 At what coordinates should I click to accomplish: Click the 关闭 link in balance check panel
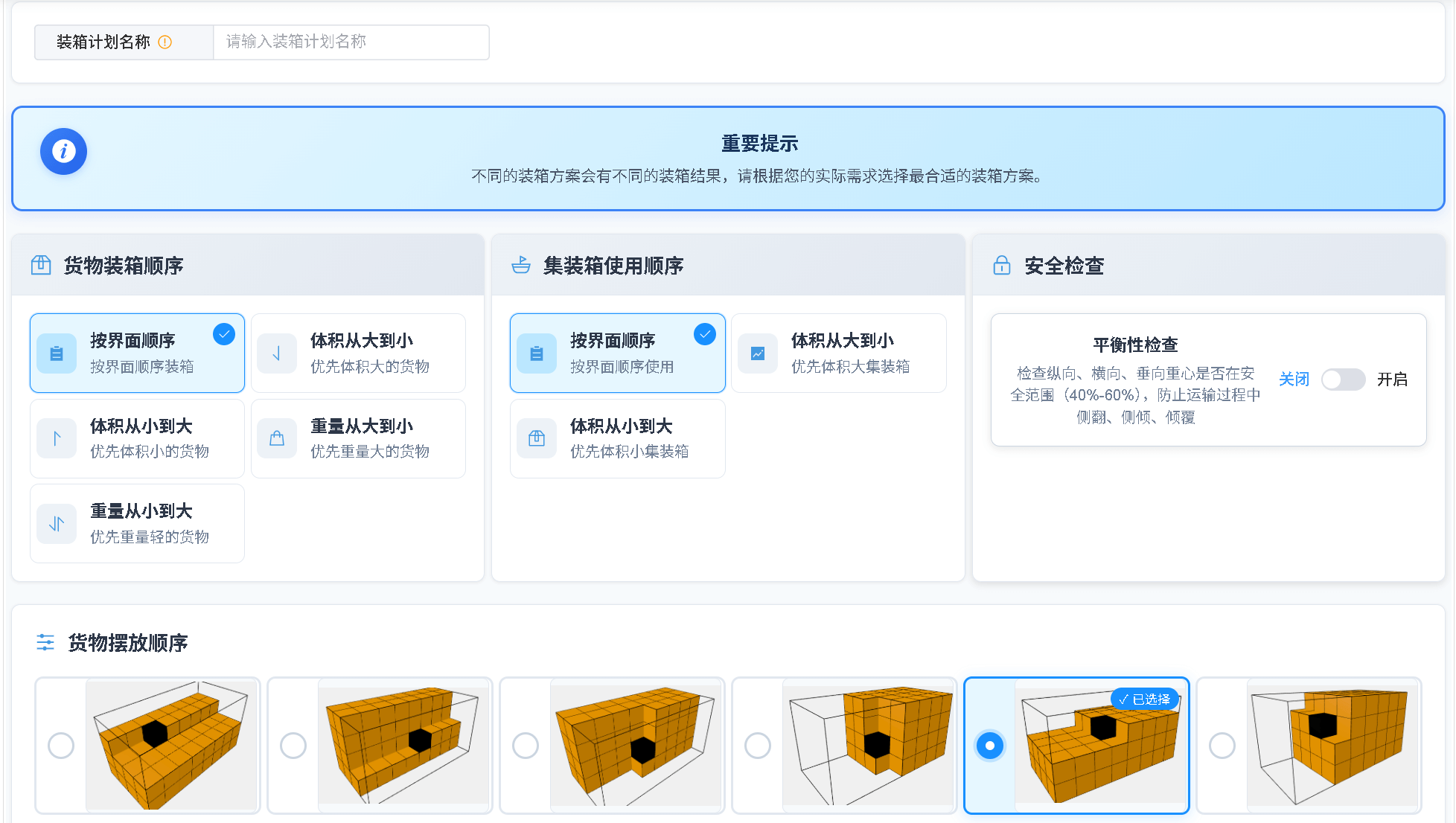point(1294,379)
